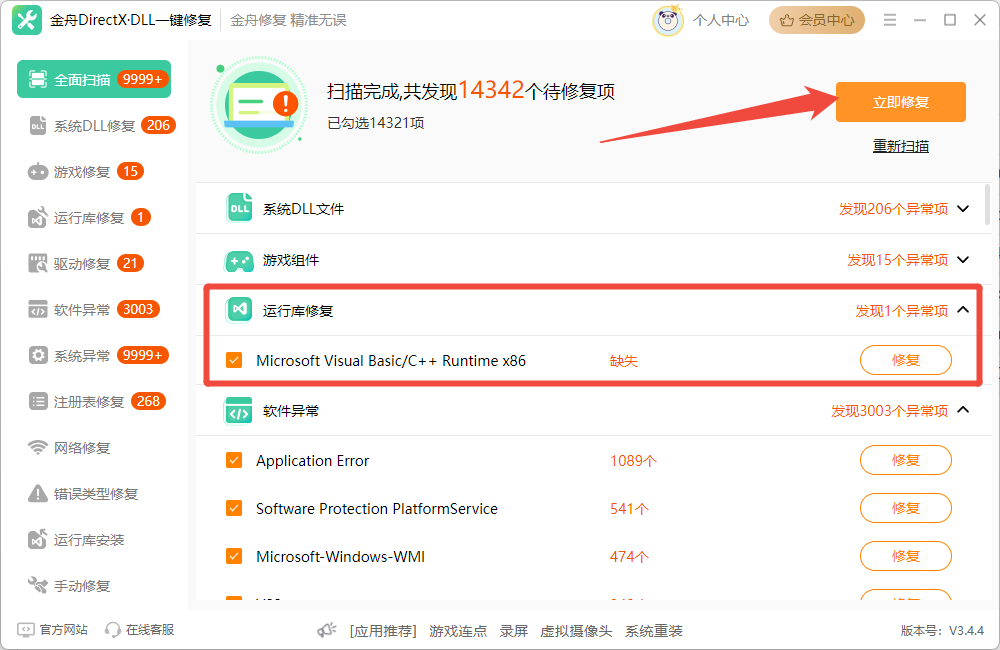Click the 运行库修复 sidebar icon
1000x650 pixels.
point(38,218)
